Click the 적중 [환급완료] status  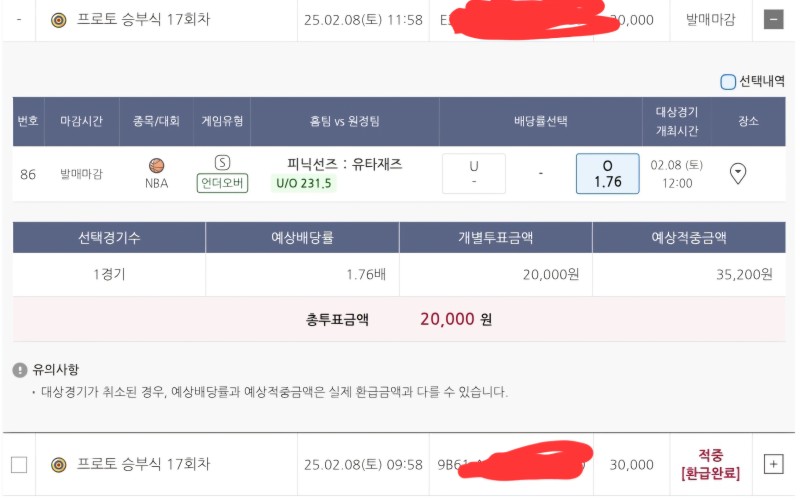(x=709, y=464)
